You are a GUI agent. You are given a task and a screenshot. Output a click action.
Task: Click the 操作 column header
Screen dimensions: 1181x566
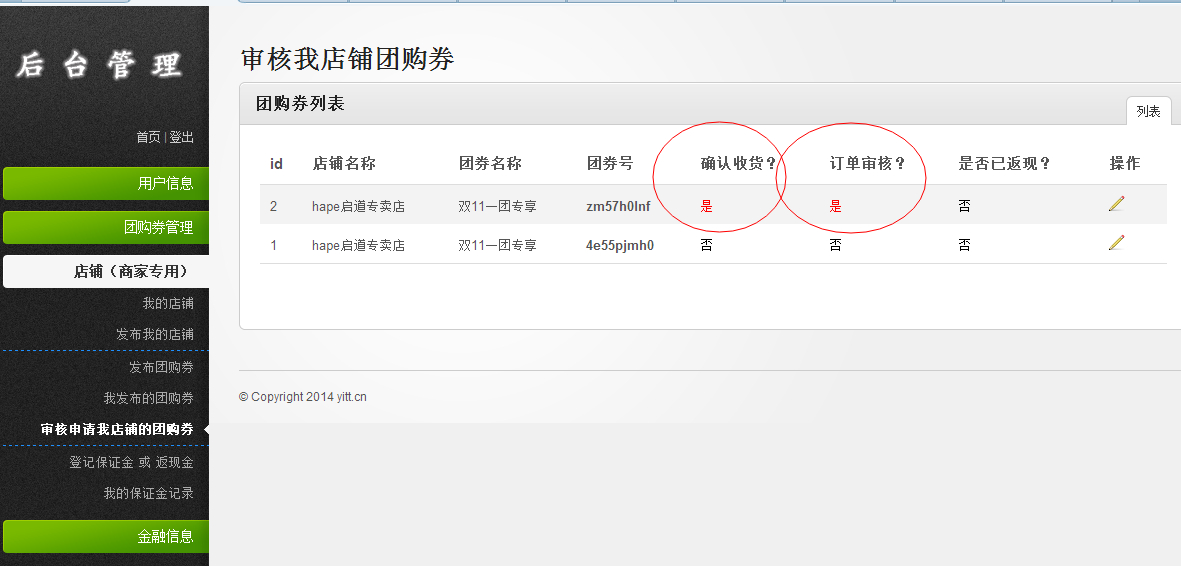(x=1125, y=164)
